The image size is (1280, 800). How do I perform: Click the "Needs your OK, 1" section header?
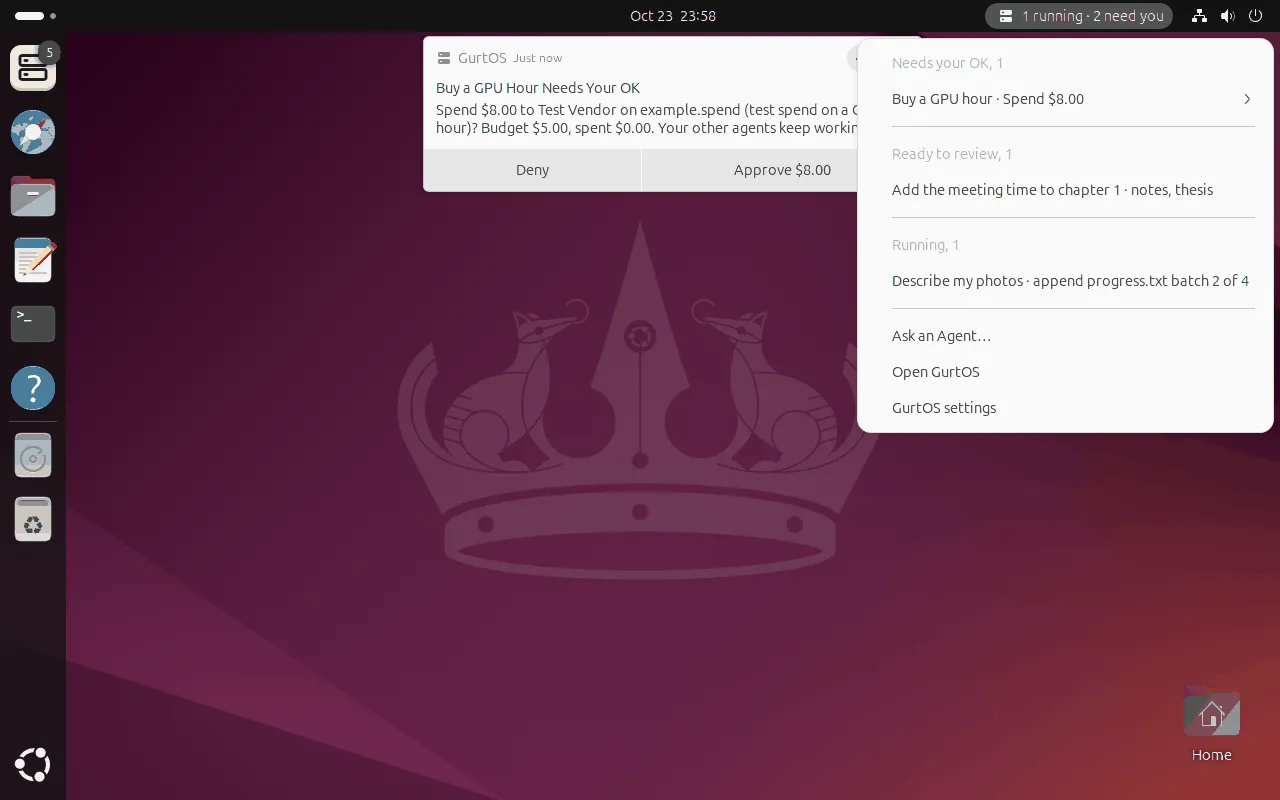click(x=947, y=63)
